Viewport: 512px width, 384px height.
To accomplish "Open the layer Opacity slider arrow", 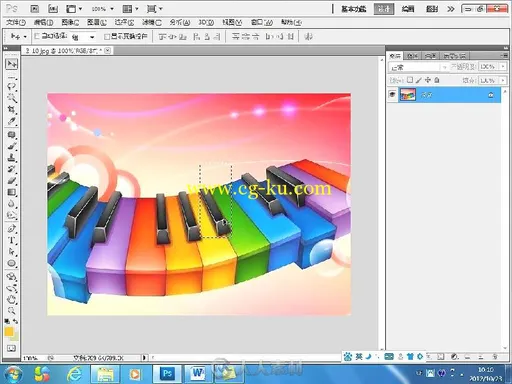I will (503, 67).
